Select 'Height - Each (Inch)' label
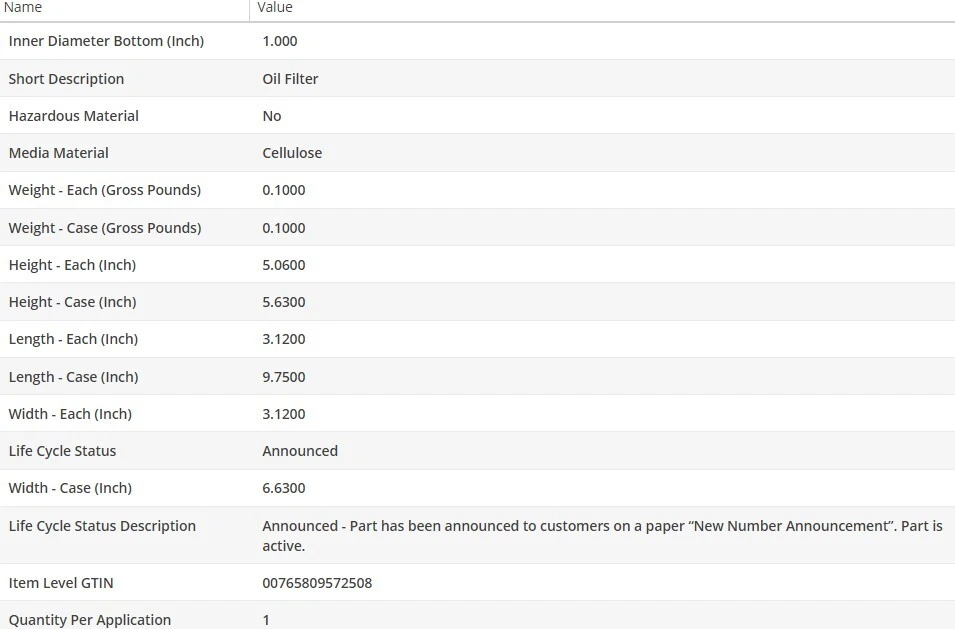 [72, 265]
